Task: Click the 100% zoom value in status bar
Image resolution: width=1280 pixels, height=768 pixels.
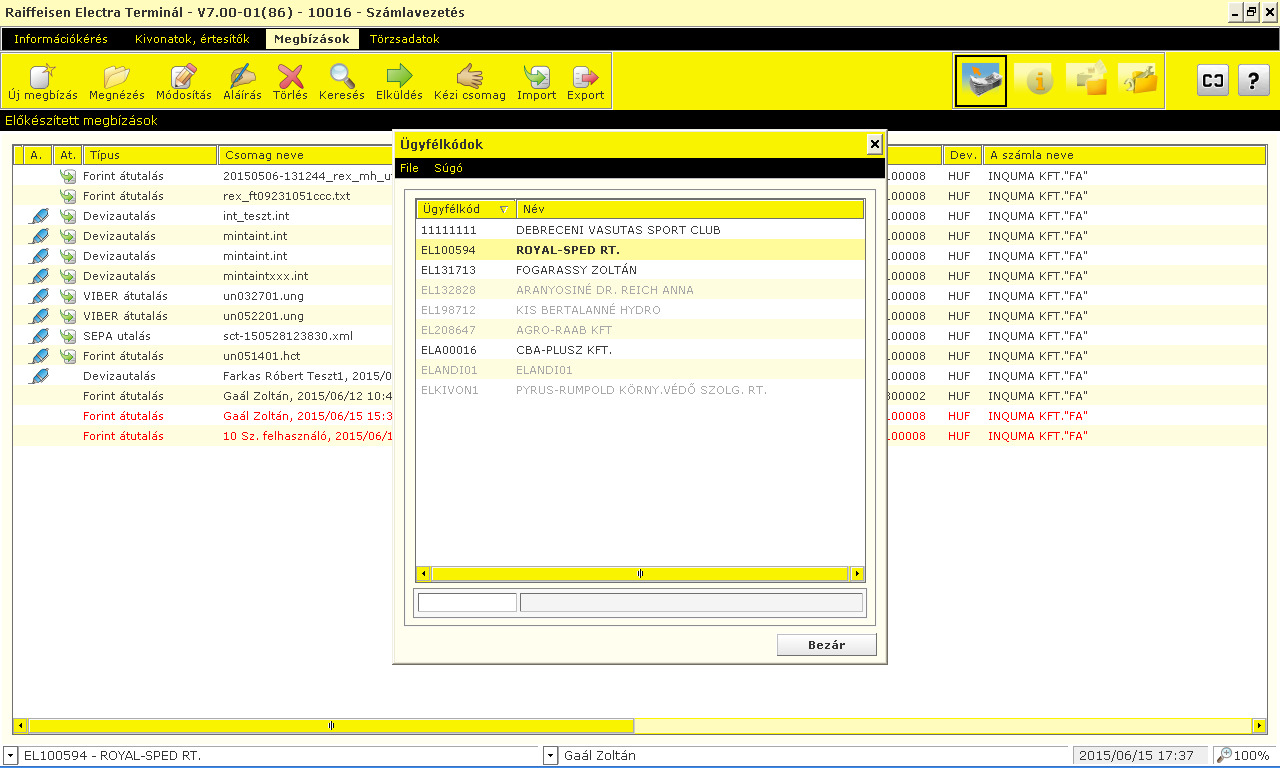Action: 1252,756
